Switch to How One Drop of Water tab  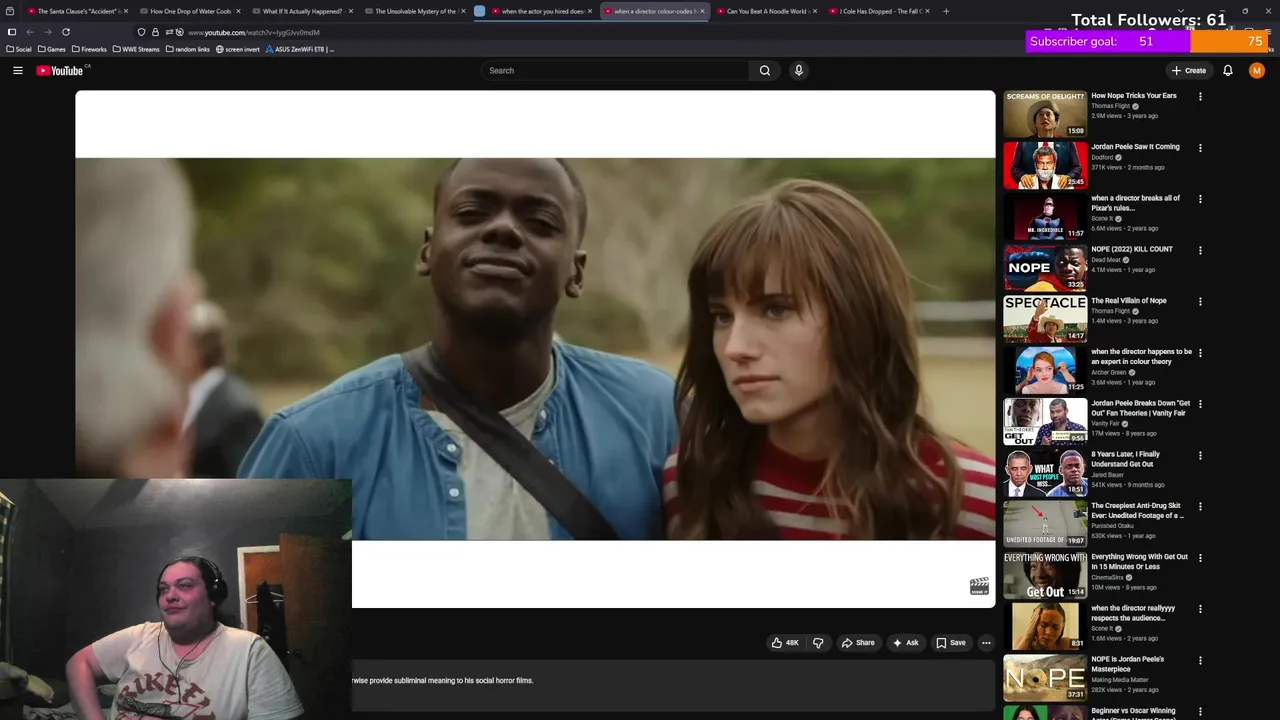[x=189, y=11]
